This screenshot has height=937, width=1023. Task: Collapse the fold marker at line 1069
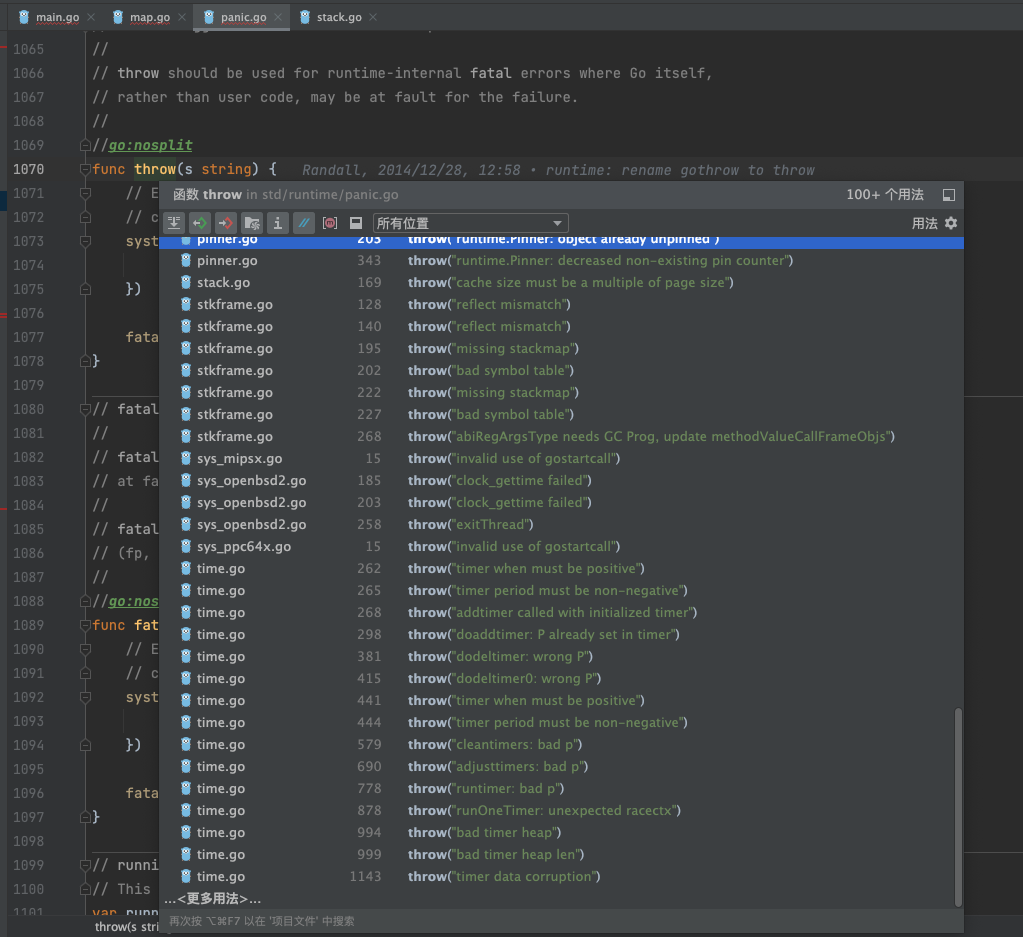[x=85, y=145]
